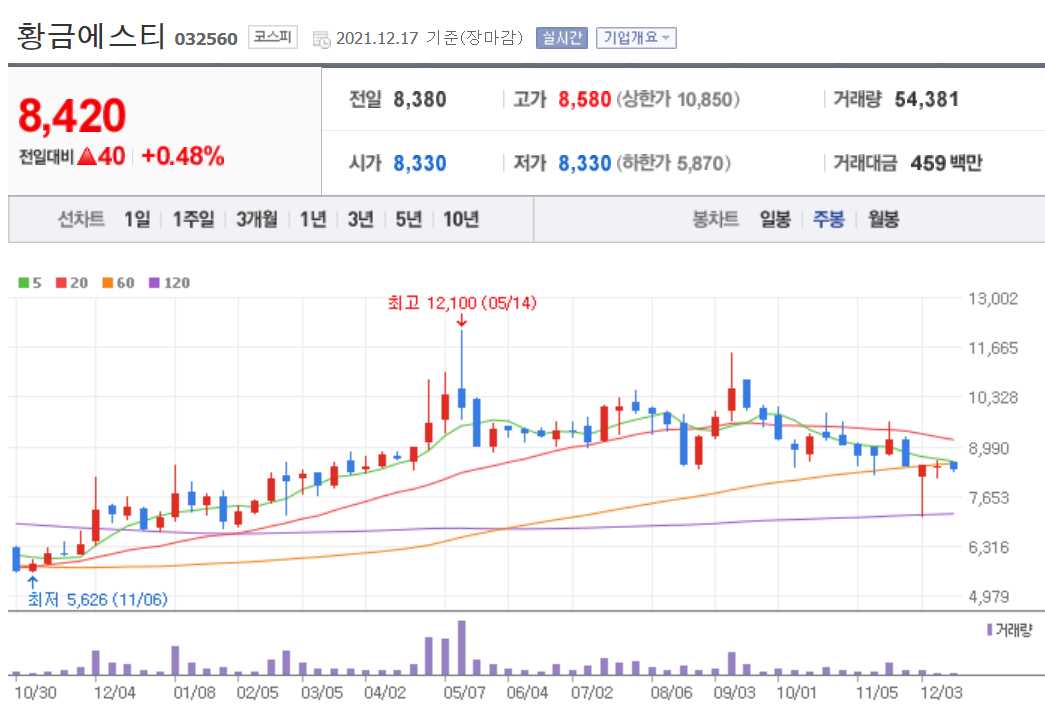
Task: Click the 최고 12,100 peak arrow marker
Action: (x=461, y=320)
